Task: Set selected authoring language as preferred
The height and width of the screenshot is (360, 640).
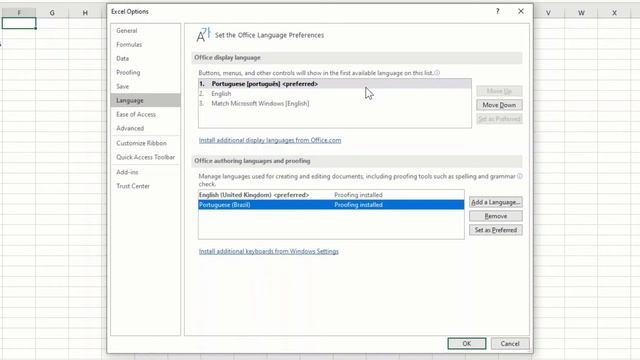Action: click(496, 230)
